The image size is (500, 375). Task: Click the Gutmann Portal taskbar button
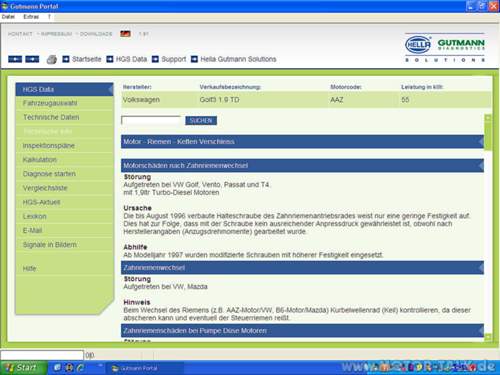(145, 368)
